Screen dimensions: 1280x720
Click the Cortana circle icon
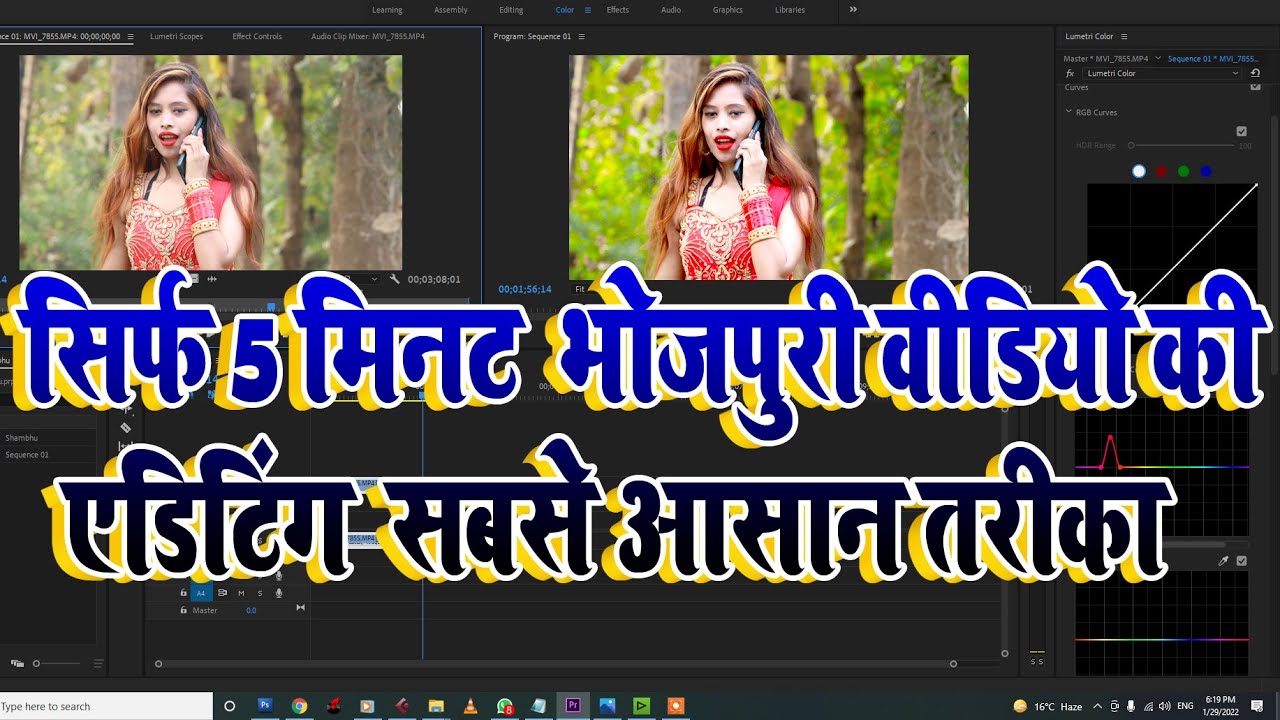coord(229,706)
